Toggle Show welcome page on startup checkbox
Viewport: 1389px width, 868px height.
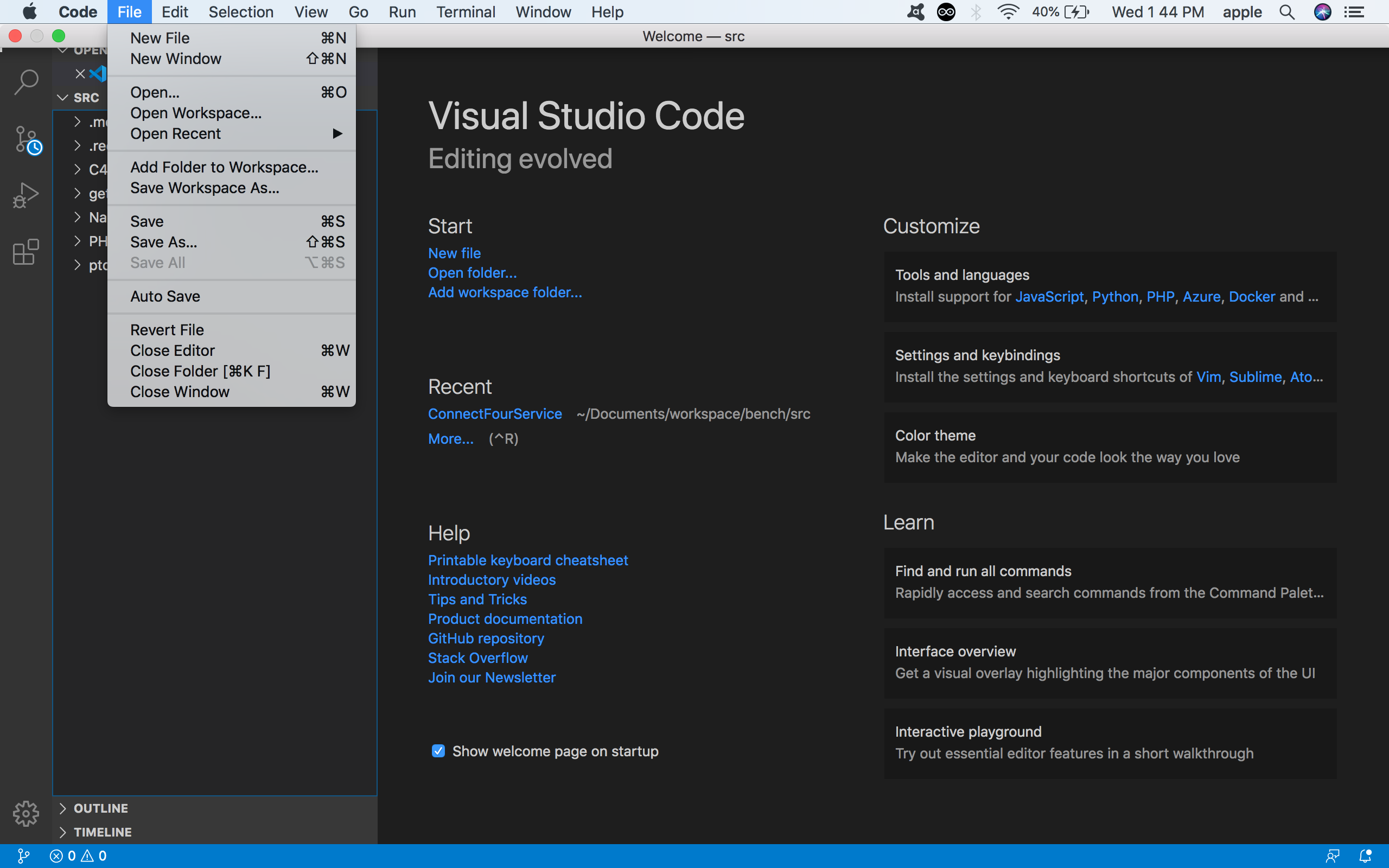point(438,751)
